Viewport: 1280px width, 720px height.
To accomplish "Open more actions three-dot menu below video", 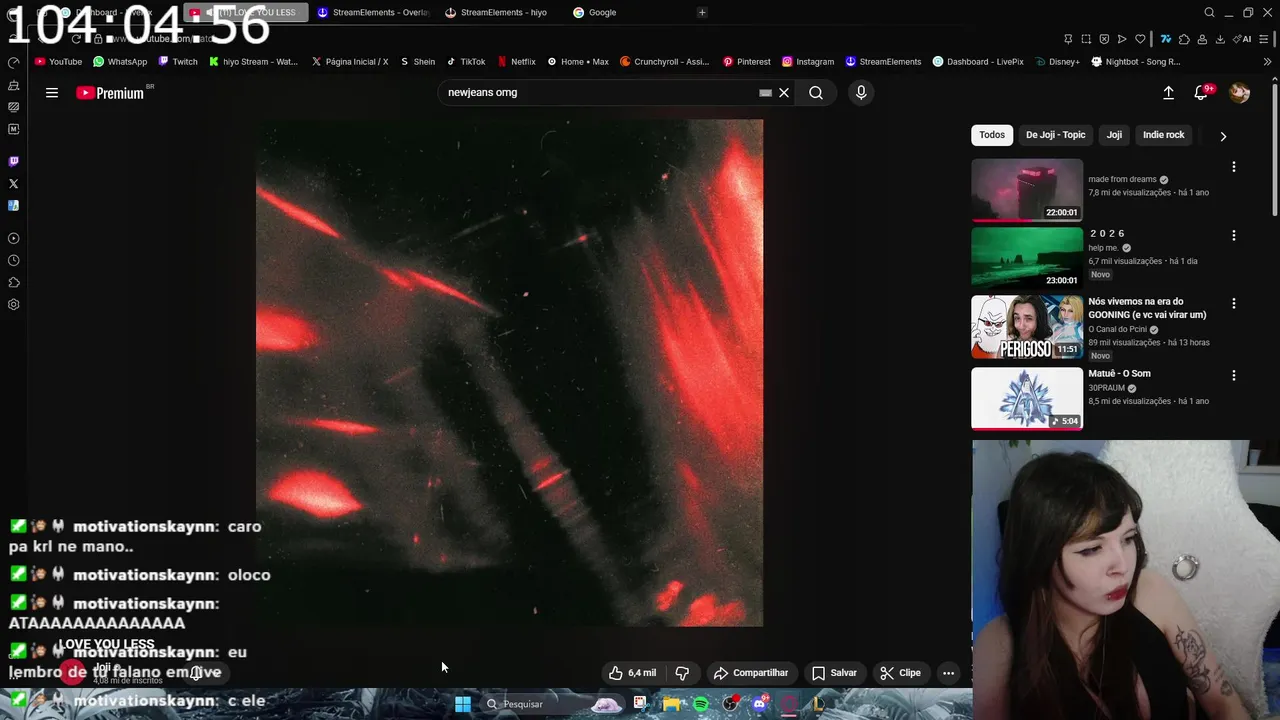I will tap(948, 673).
